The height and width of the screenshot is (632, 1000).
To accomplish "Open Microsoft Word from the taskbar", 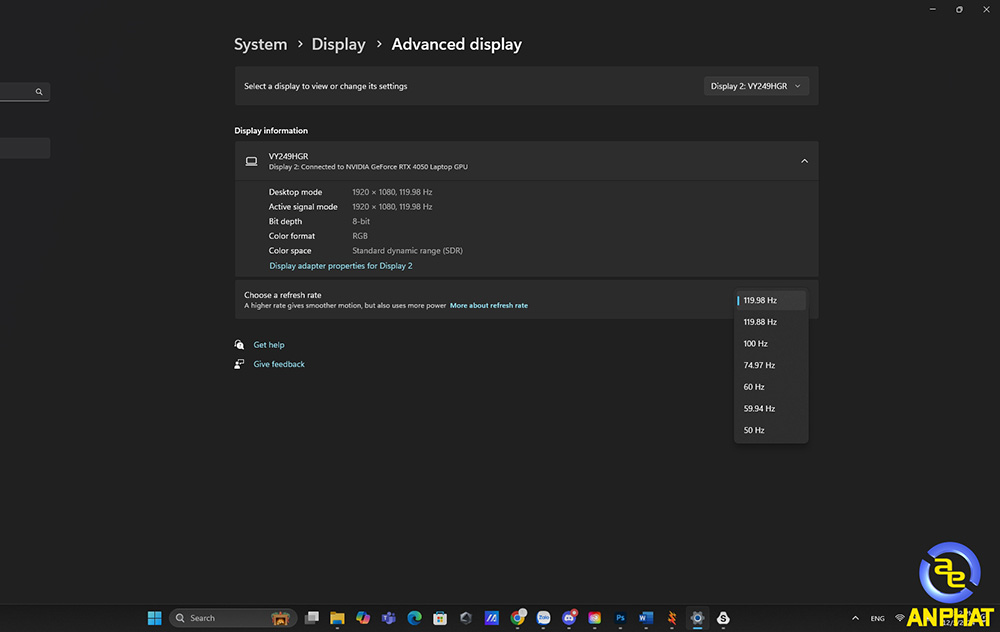I will click(x=646, y=618).
